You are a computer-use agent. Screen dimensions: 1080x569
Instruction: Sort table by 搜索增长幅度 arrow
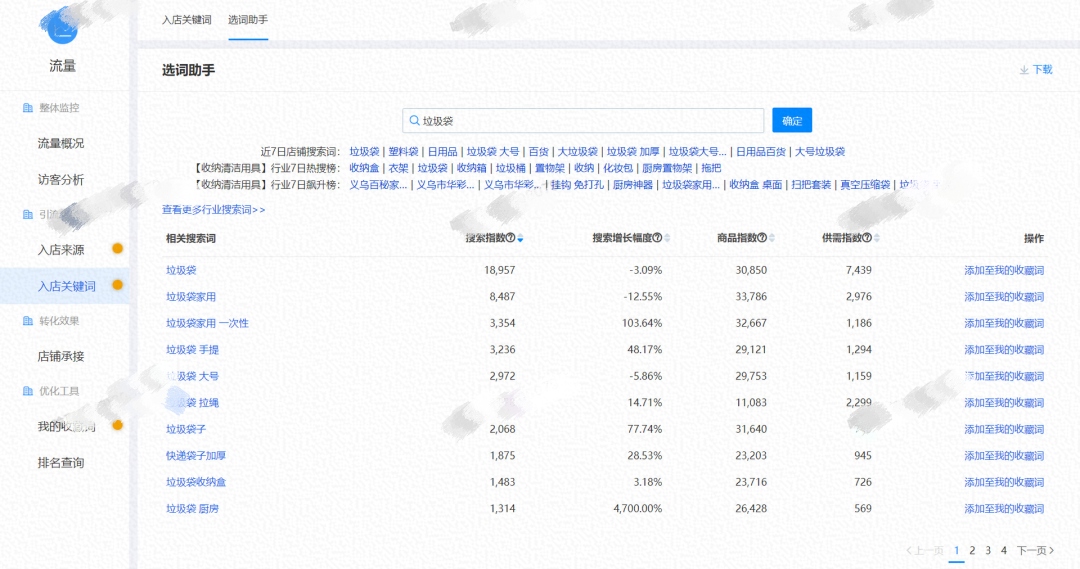(x=667, y=238)
